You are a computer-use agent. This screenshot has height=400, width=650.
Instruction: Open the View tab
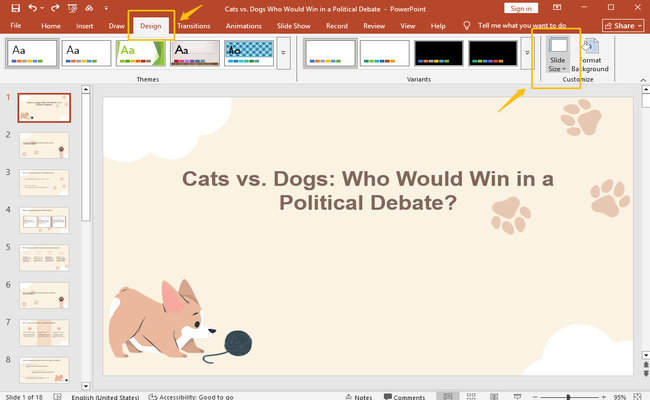(x=407, y=26)
